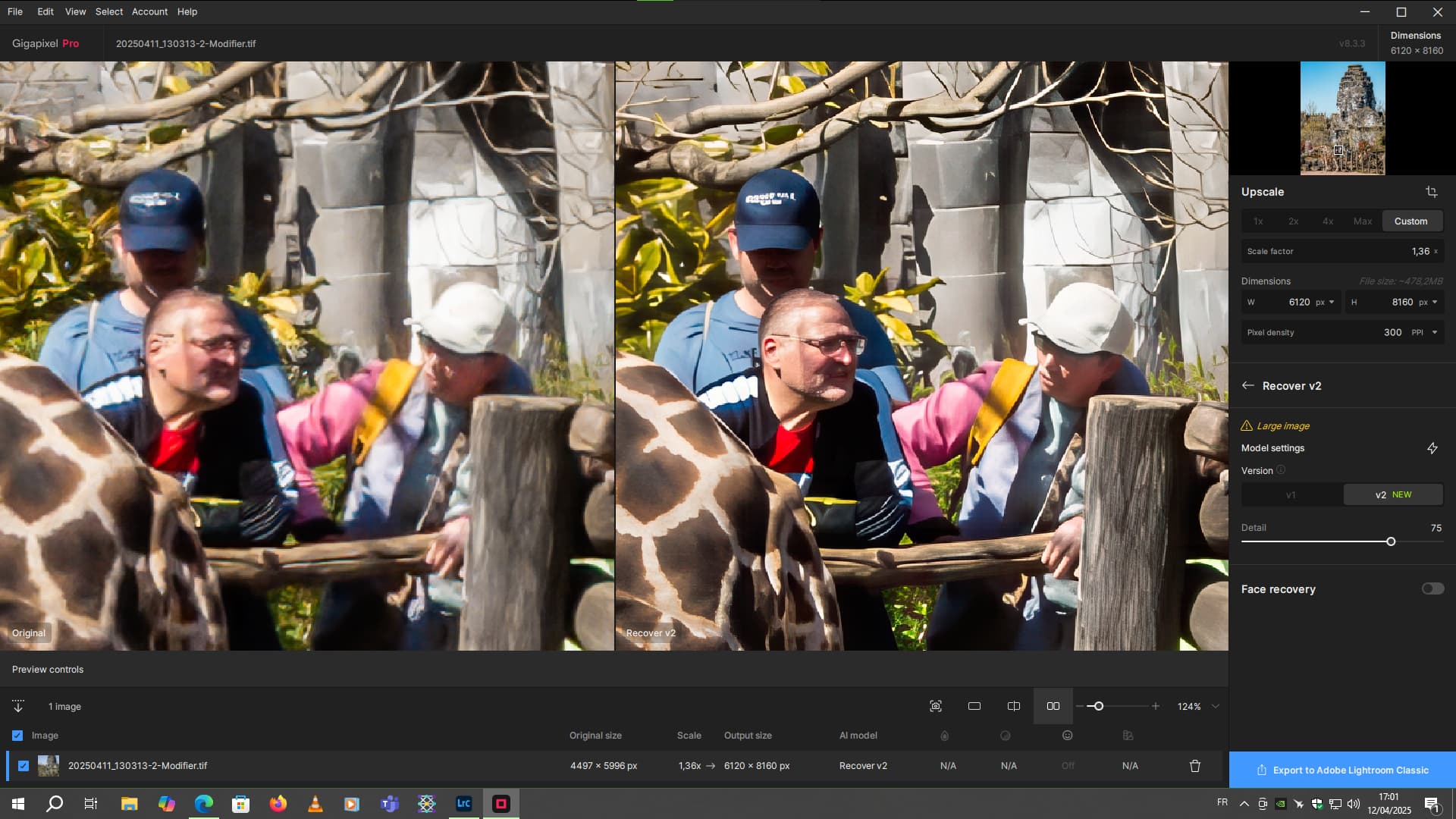Click the zoom in plus icon
Viewport: 1456px width, 819px height.
pos(1156,706)
